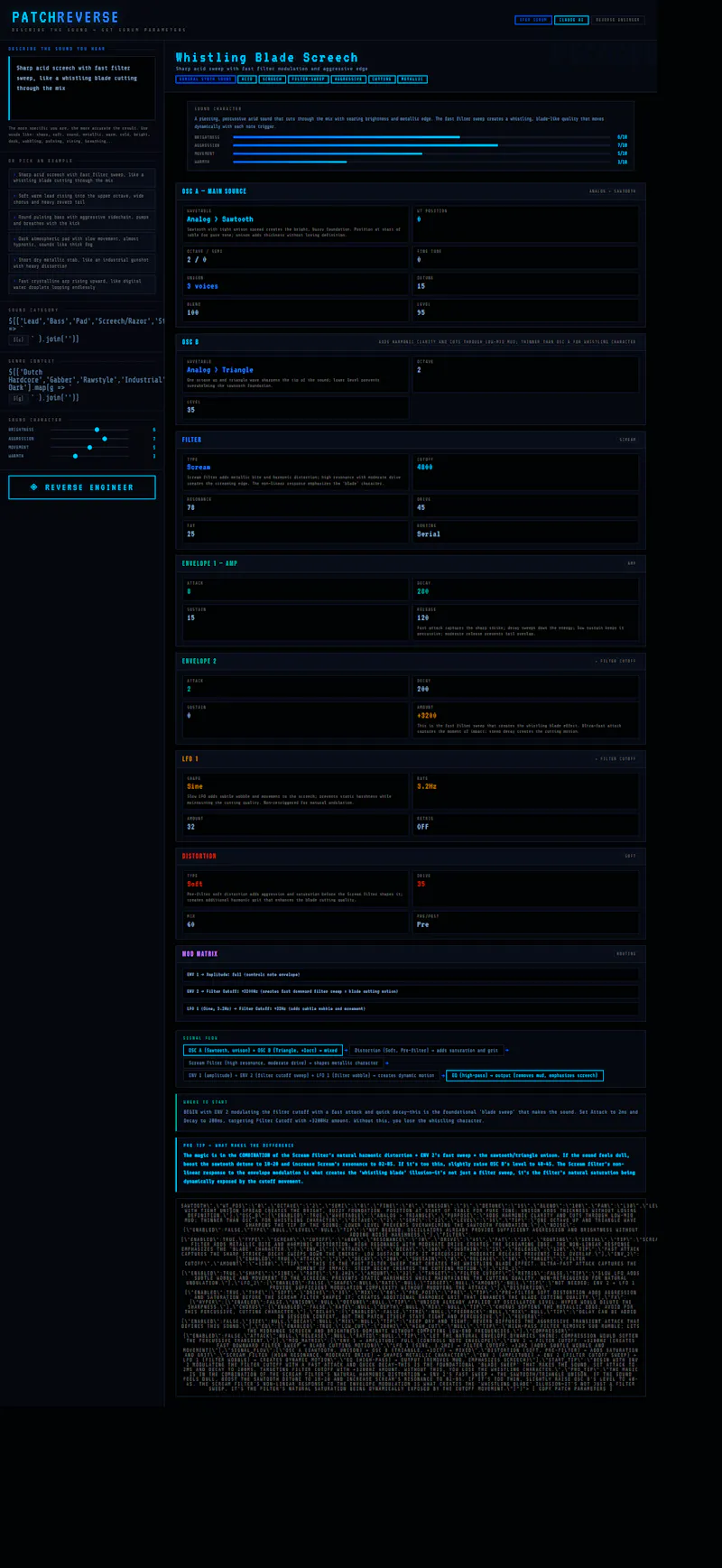722x1568 pixels.
Task: Select the middle pill in the header
Action: (571, 20)
